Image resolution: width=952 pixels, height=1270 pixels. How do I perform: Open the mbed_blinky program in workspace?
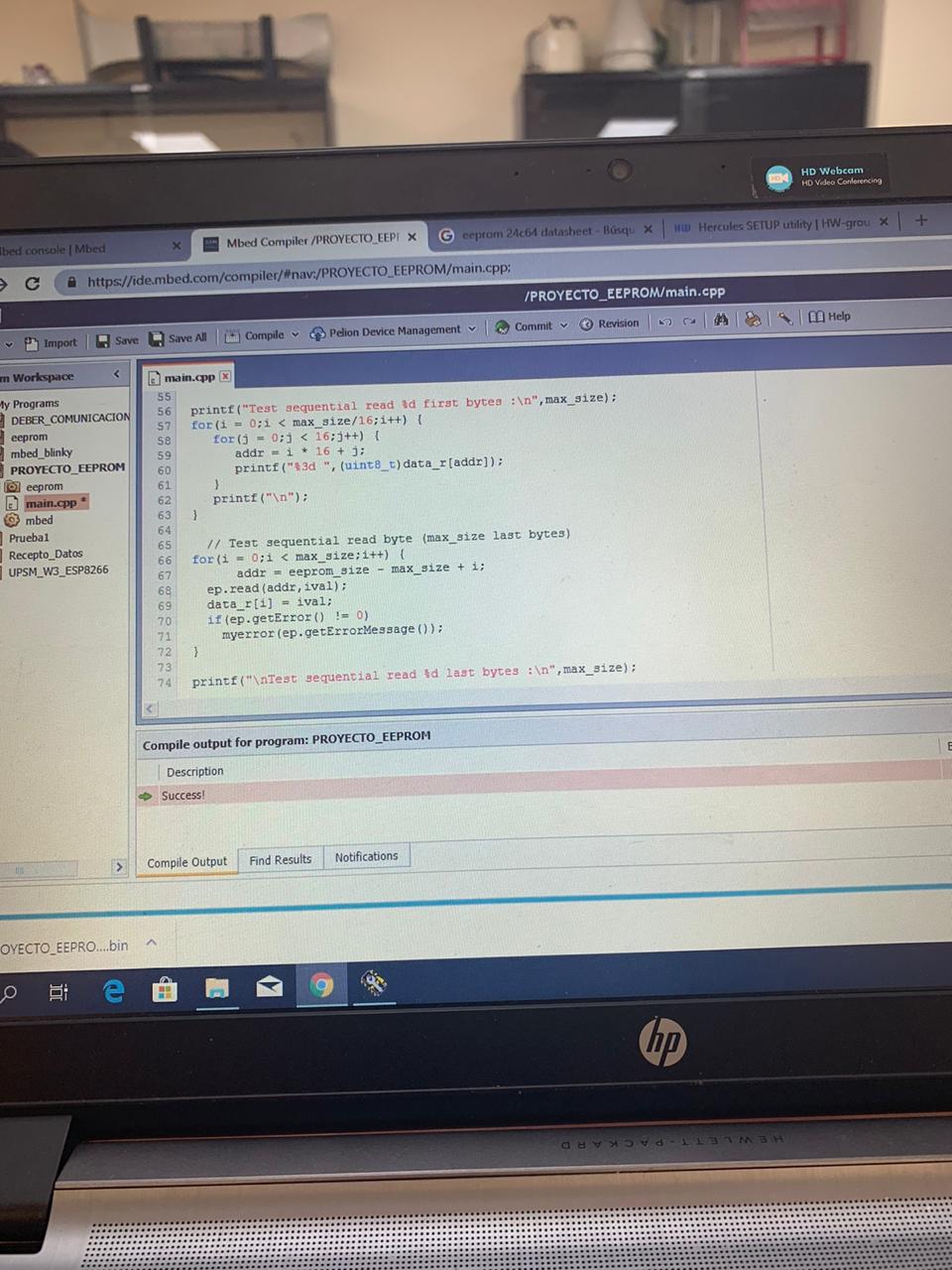(42, 452)
